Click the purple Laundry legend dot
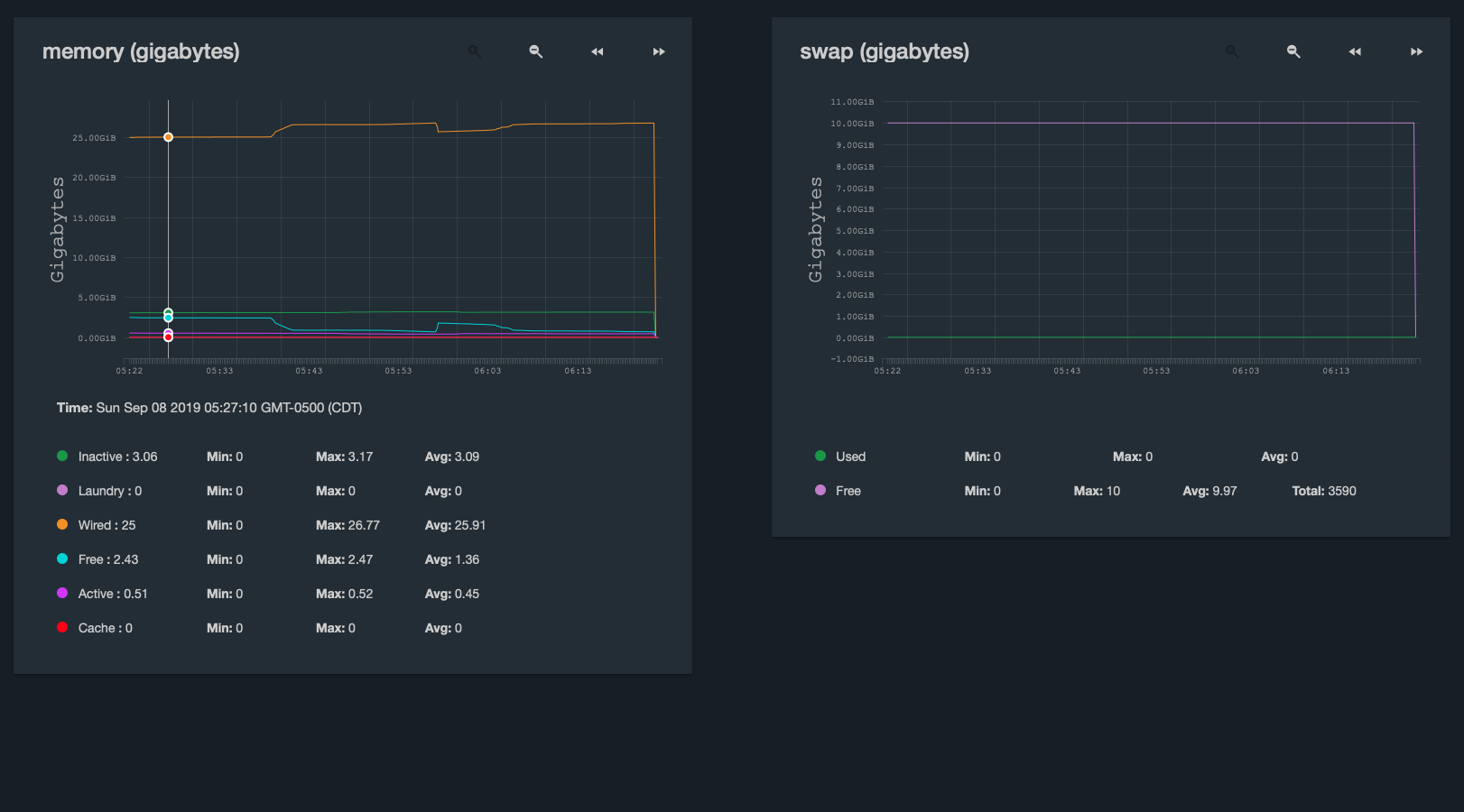The width and height of the screenshot is (1464, 812). 62,490
